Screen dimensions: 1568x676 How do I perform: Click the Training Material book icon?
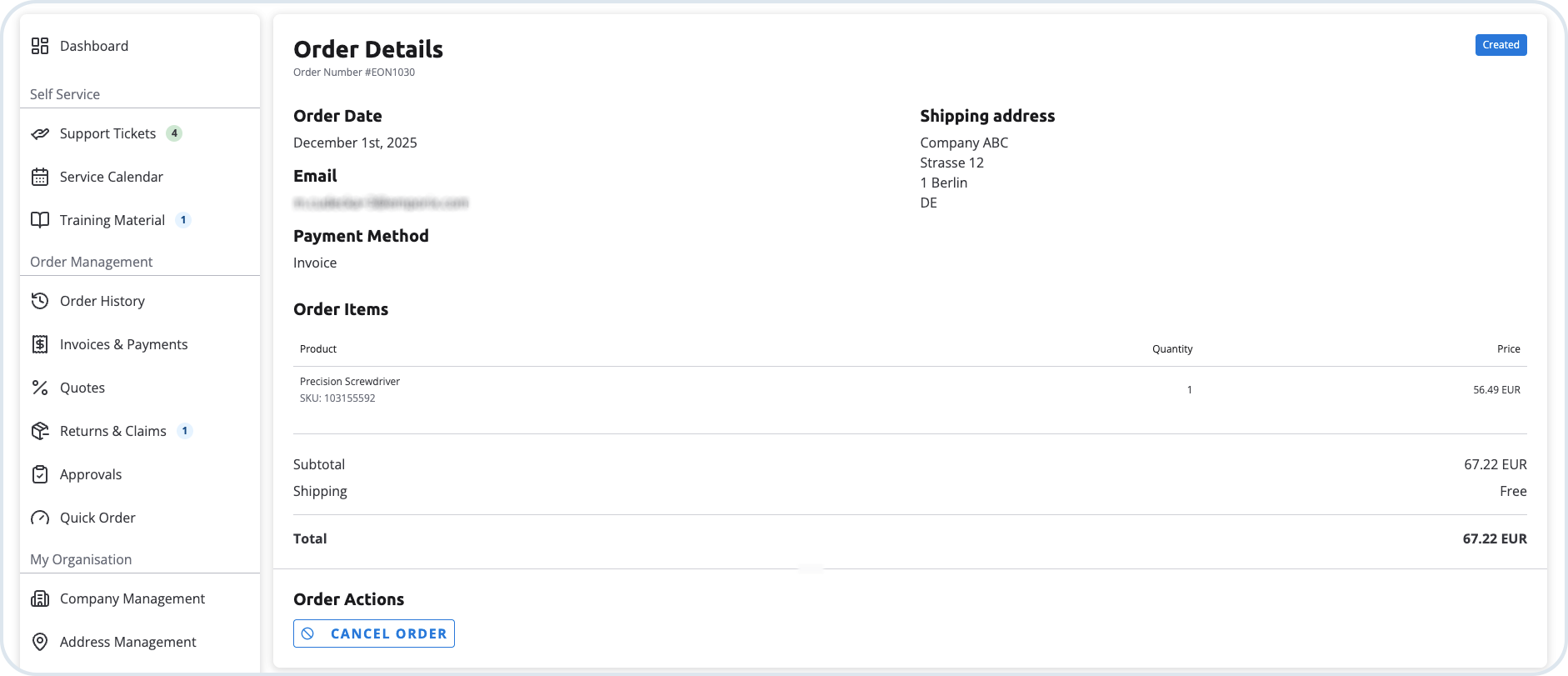40,220
